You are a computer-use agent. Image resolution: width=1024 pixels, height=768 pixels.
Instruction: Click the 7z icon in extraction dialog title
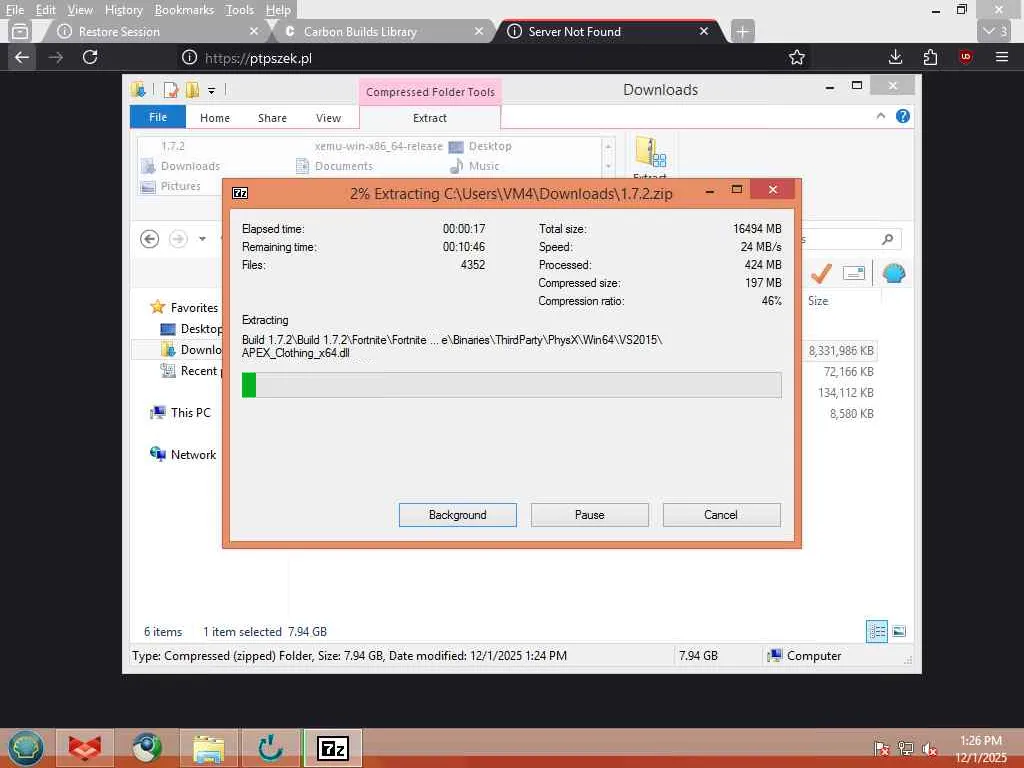tap(240, 193)
